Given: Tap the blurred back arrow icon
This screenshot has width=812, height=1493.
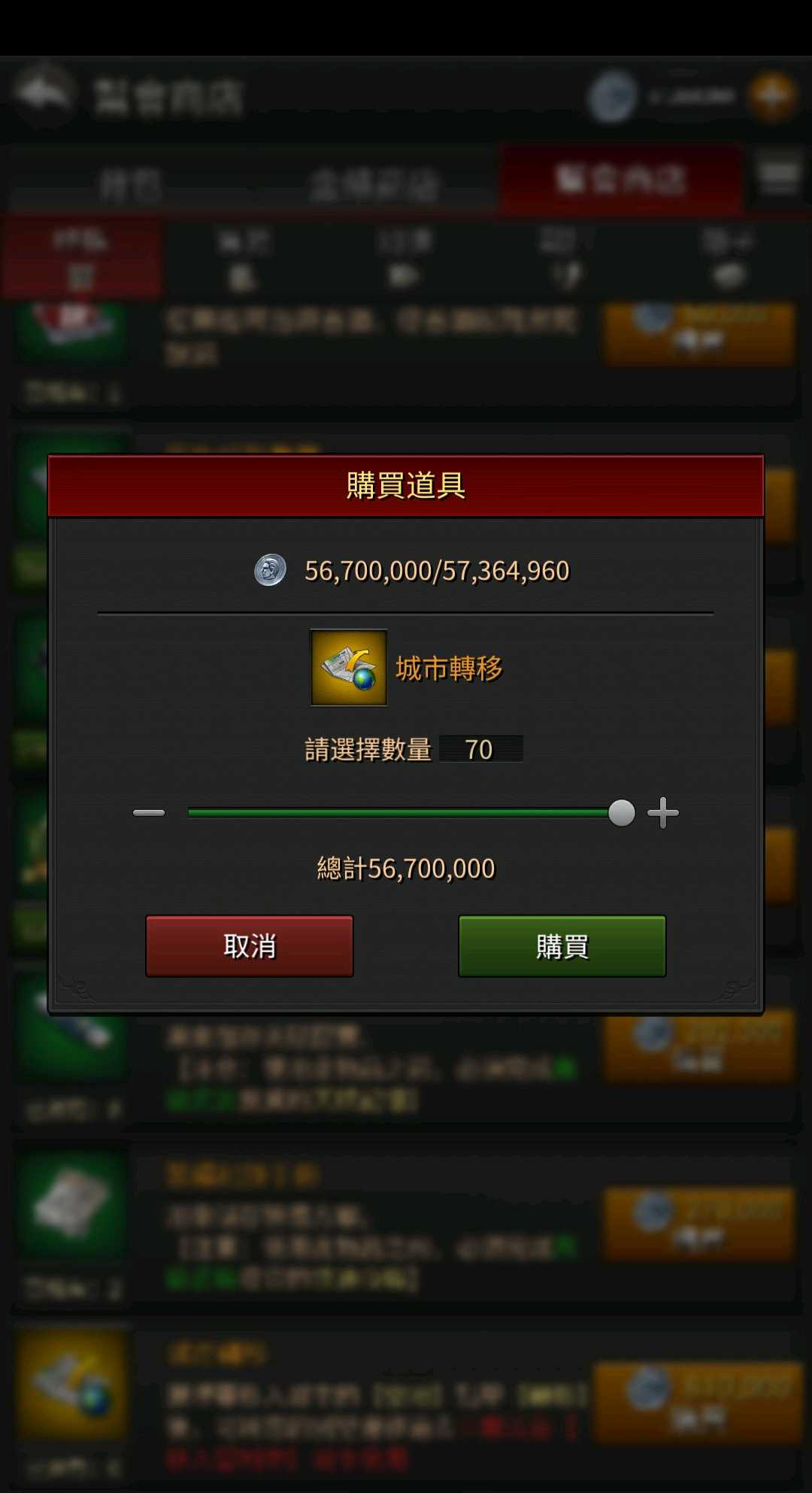Looking at the screenshot, I should coord(44,94).
